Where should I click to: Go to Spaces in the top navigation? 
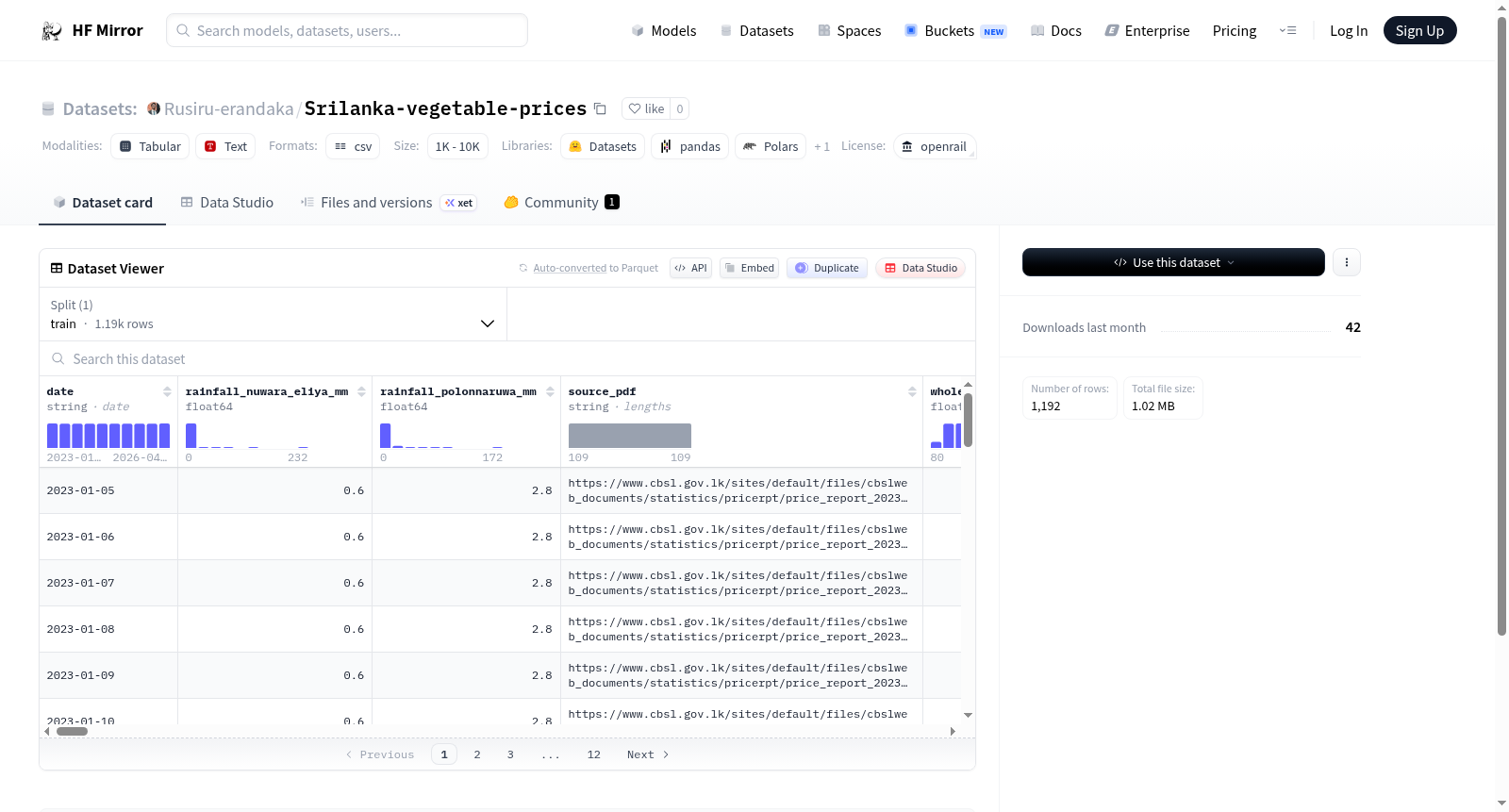[849, 31]
